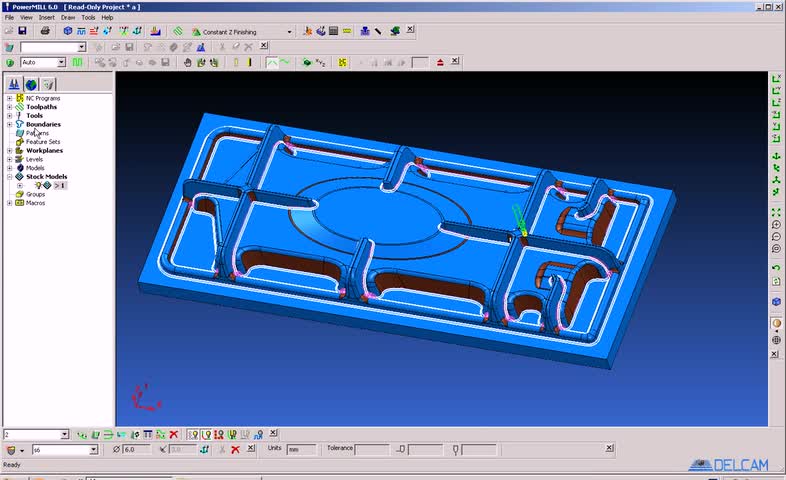Click the orange sphere shaded view icon
Image resolution: width=786 pixels, height=480 pixels.
(776, 323)
